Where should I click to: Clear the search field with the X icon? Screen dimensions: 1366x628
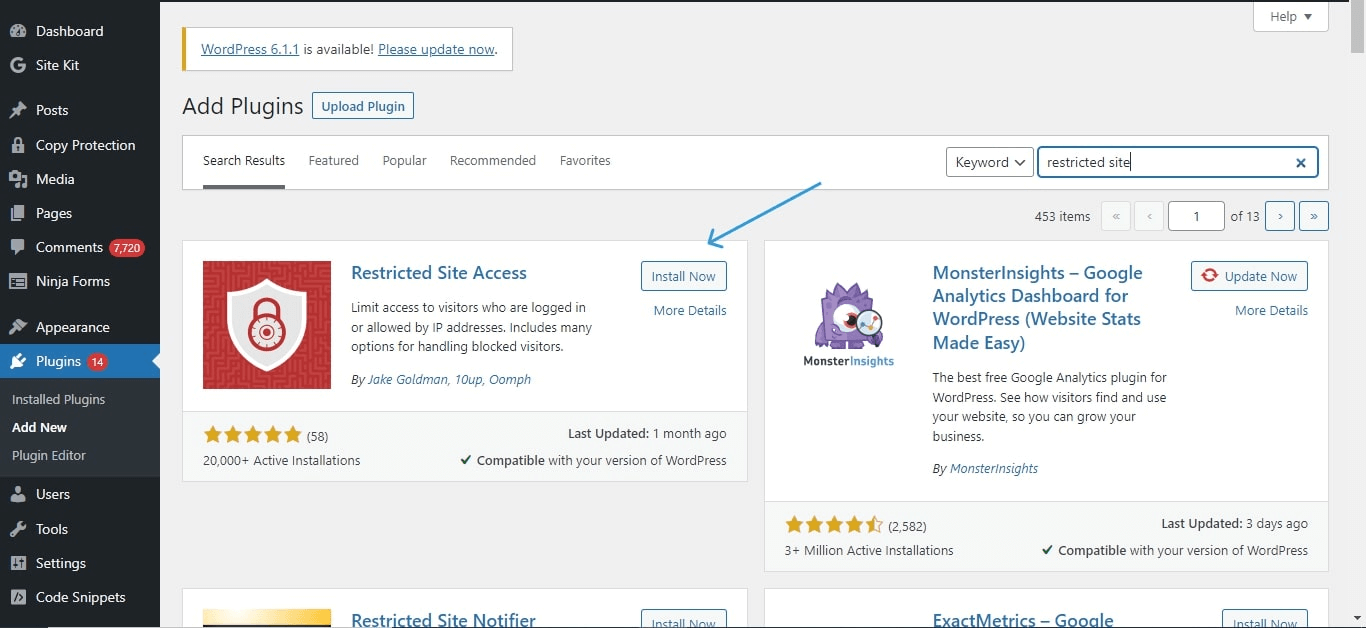click(x=1301, y=163)
